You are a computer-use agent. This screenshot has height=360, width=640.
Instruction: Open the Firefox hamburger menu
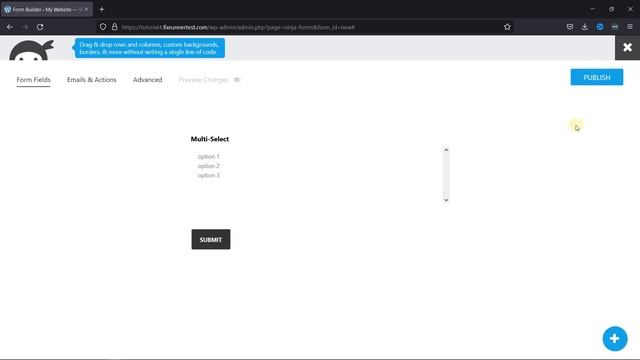pos(630,27)
